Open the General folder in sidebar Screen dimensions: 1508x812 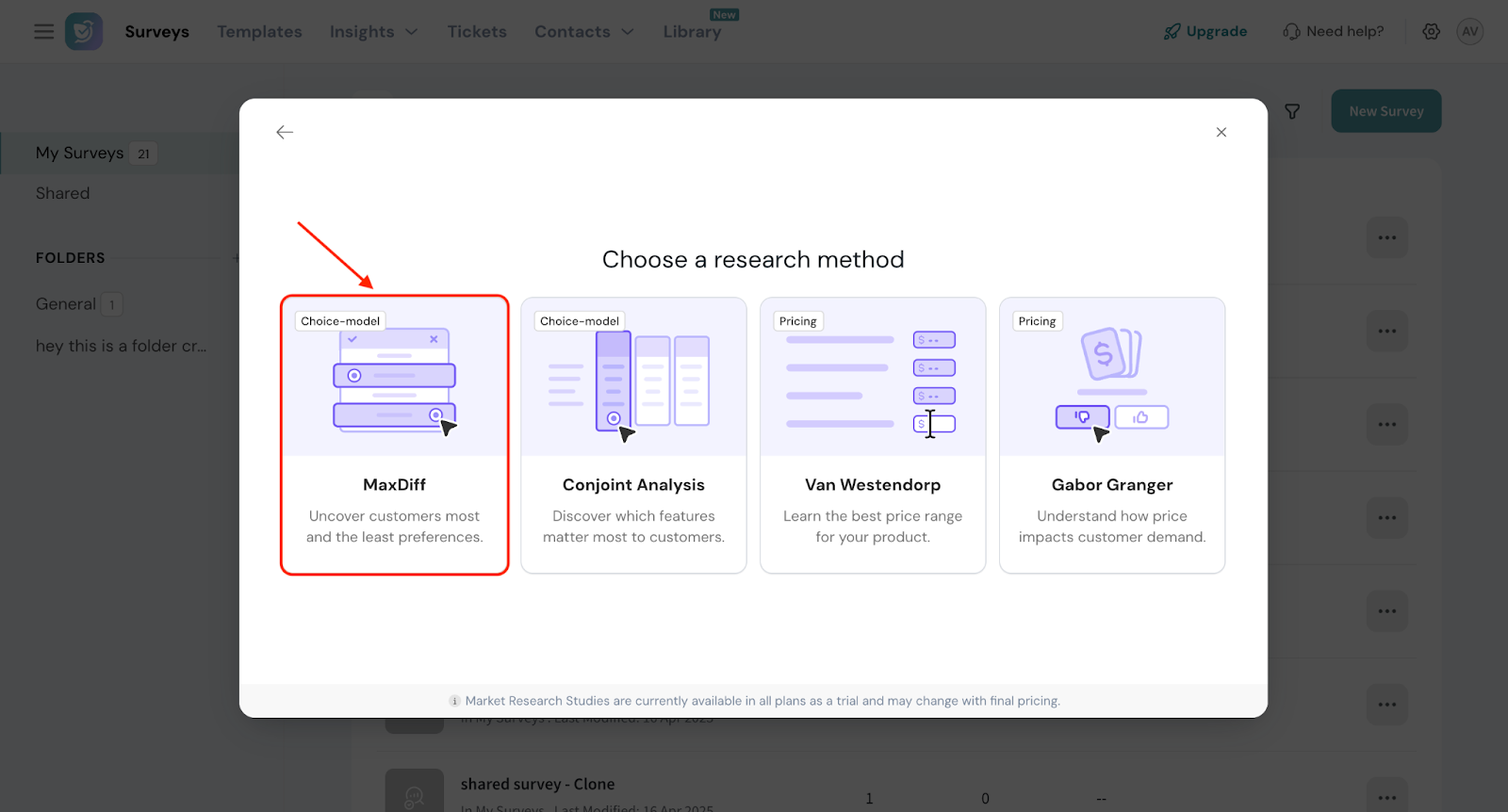pos(66,304)
